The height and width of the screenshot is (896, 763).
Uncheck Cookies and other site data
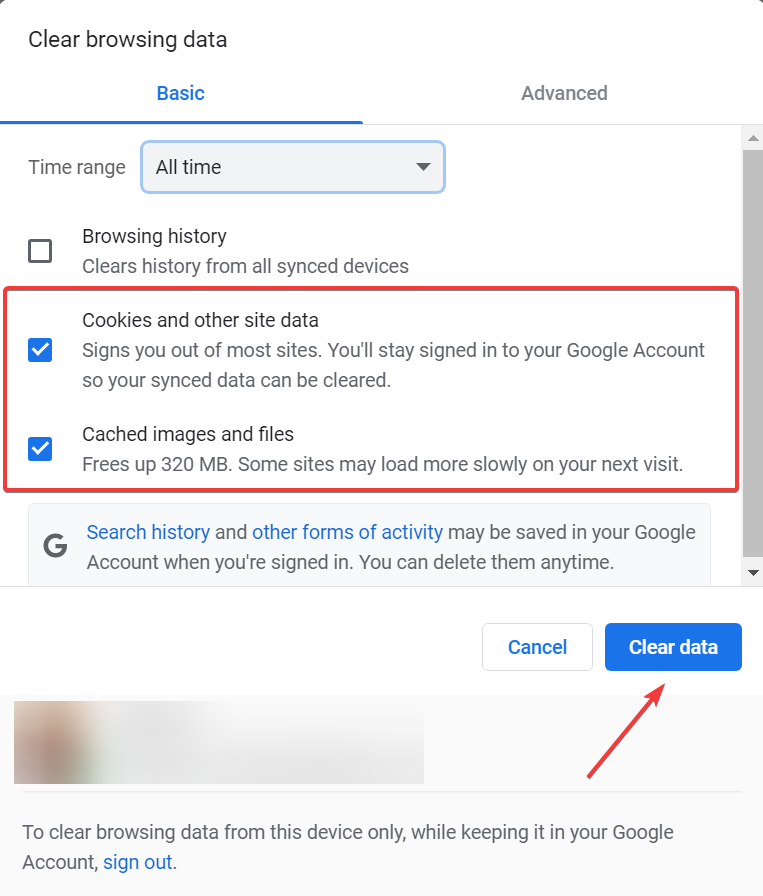click(x=40, y=350)
